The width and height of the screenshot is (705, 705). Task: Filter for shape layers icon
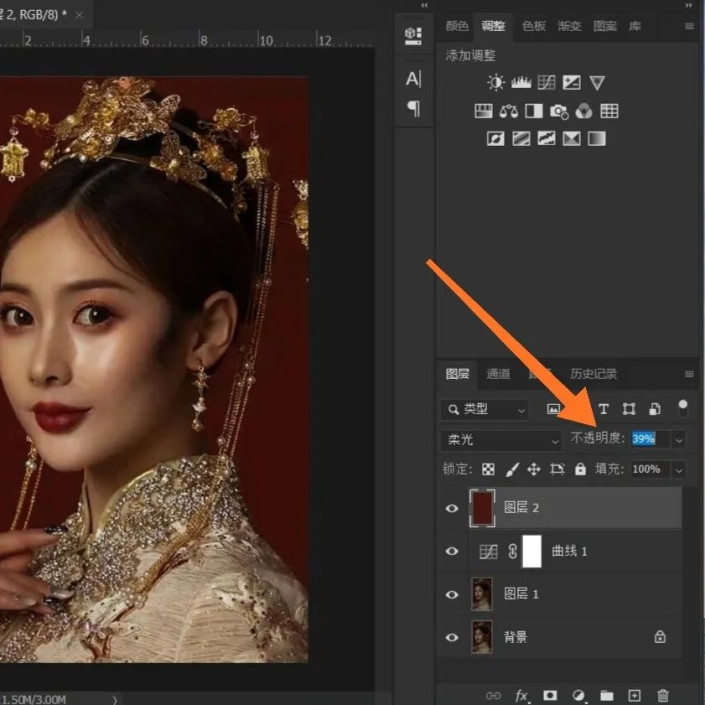coord(629,409)
